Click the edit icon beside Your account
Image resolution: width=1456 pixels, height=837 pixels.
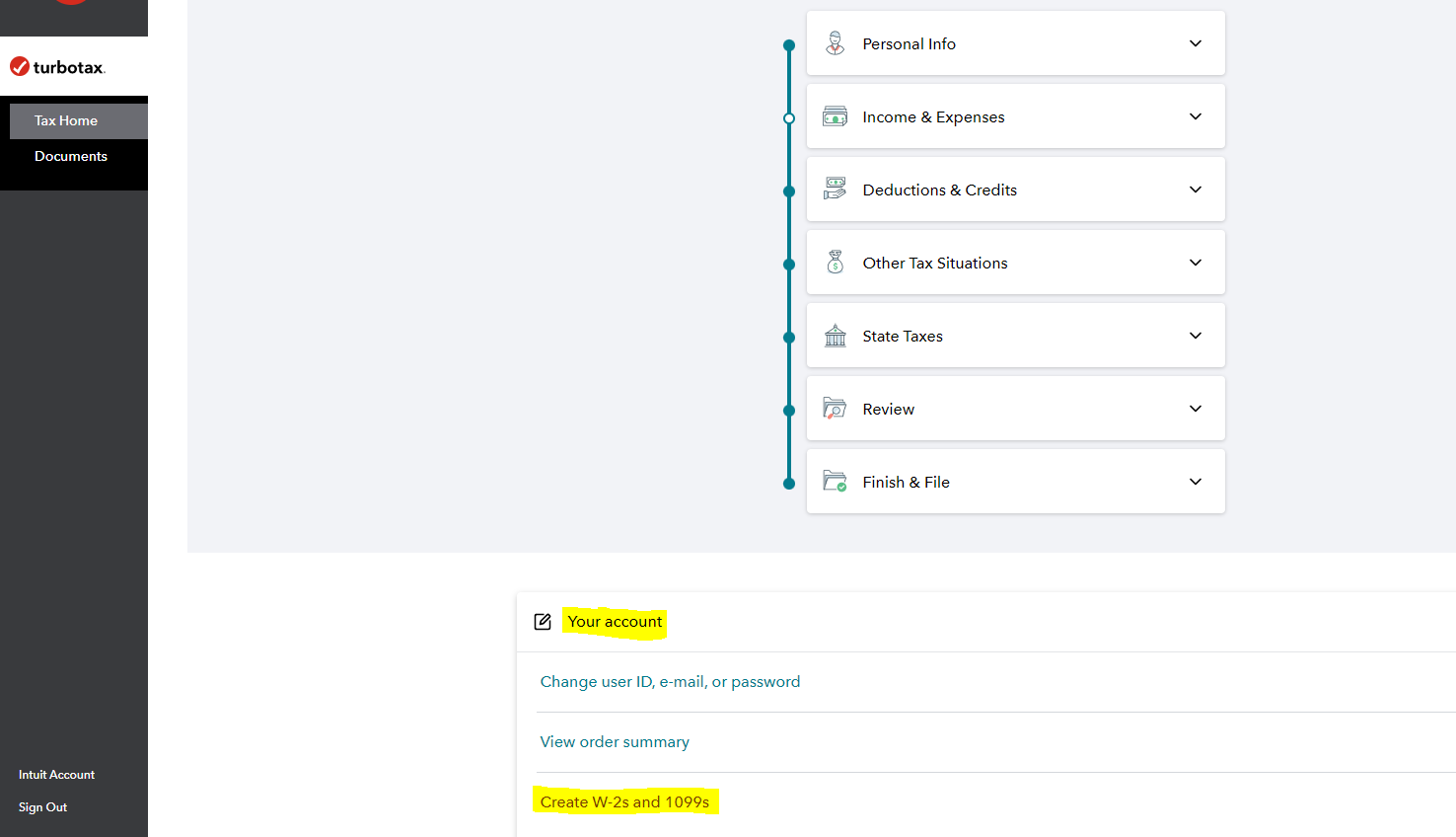pos(543,622)
